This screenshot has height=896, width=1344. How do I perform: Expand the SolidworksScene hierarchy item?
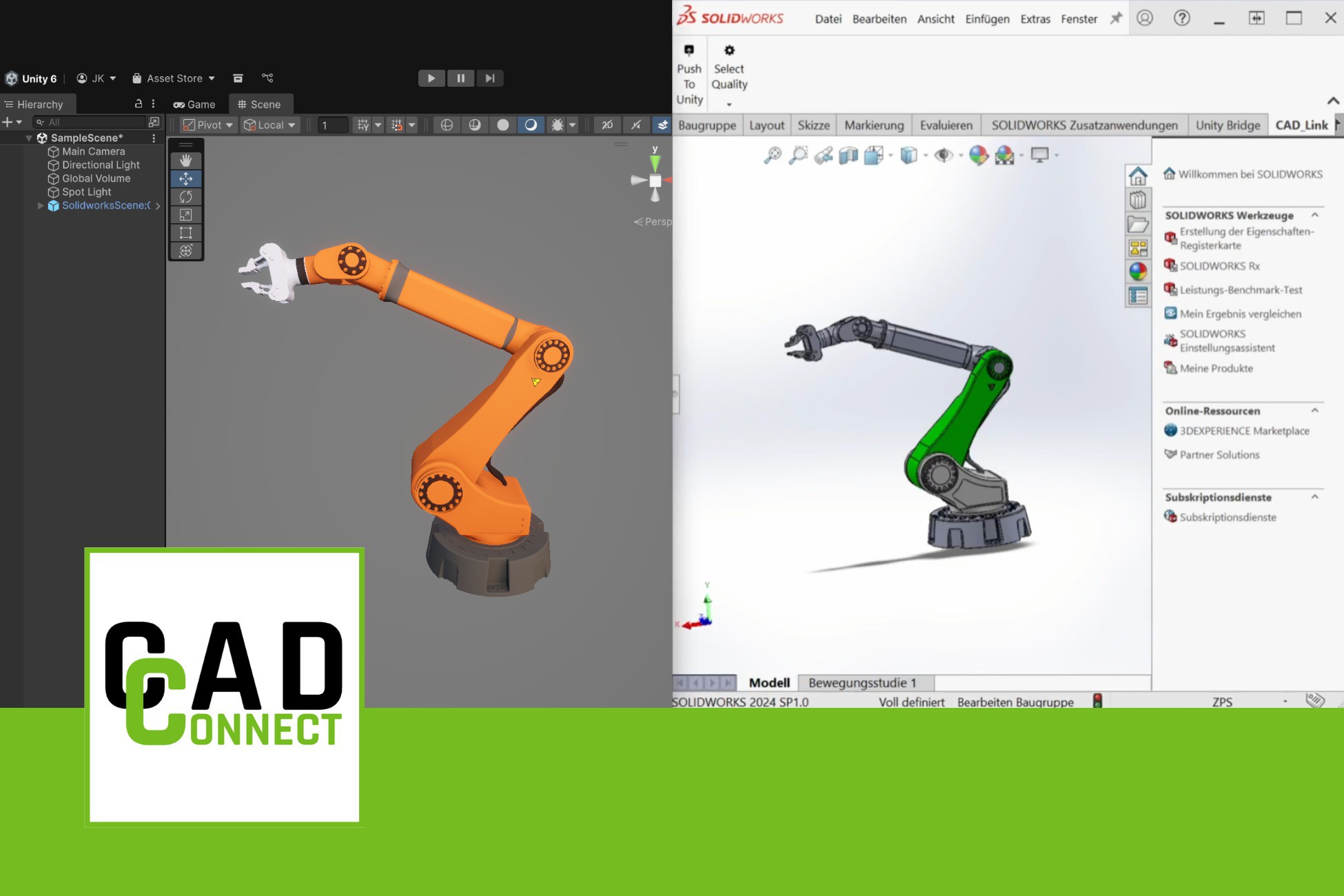[41, 205]
